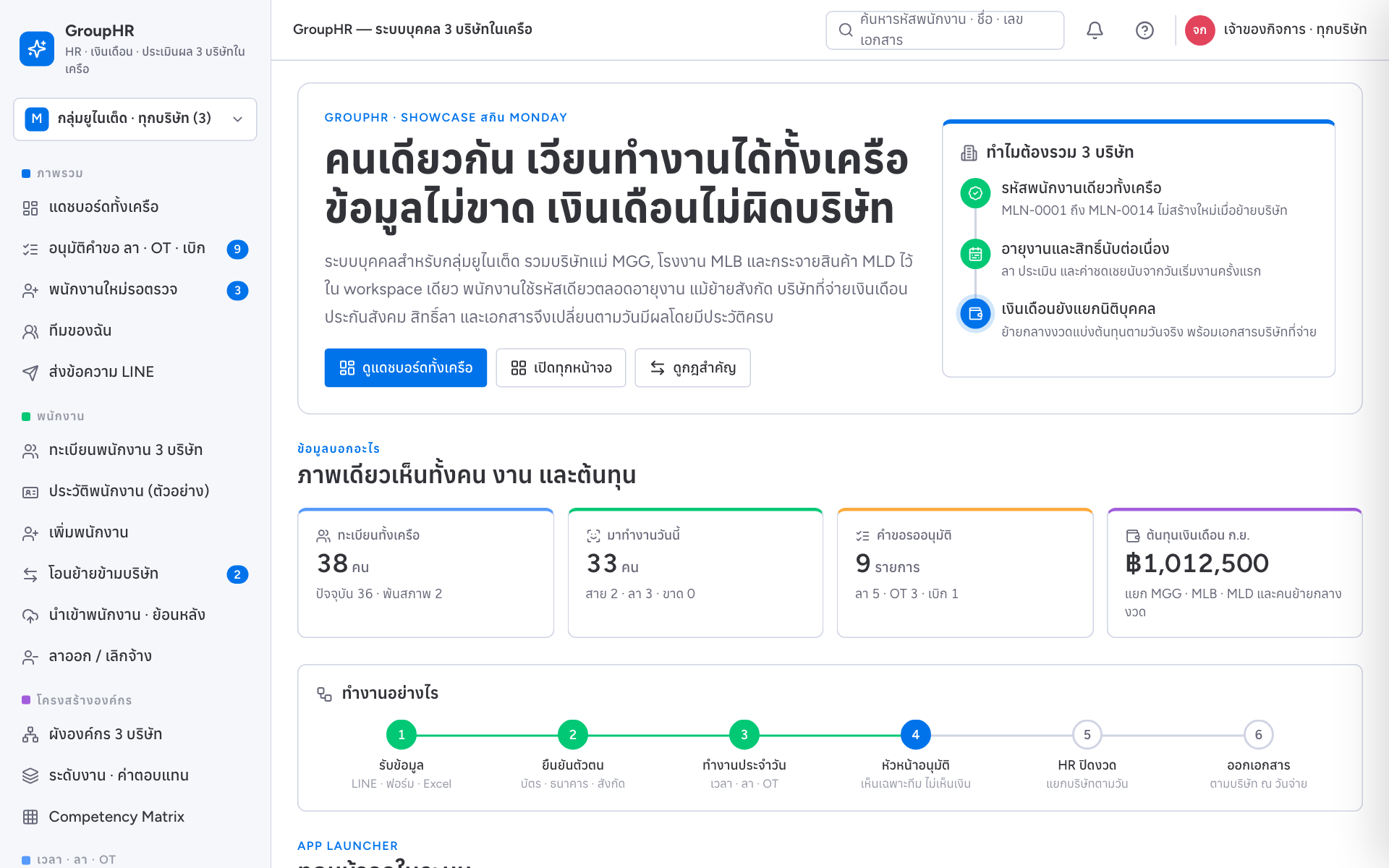Image resolution: width=1389 pixels, height=868 pixels.
Task: Click into the employee search field
Action: pos(945,30)
